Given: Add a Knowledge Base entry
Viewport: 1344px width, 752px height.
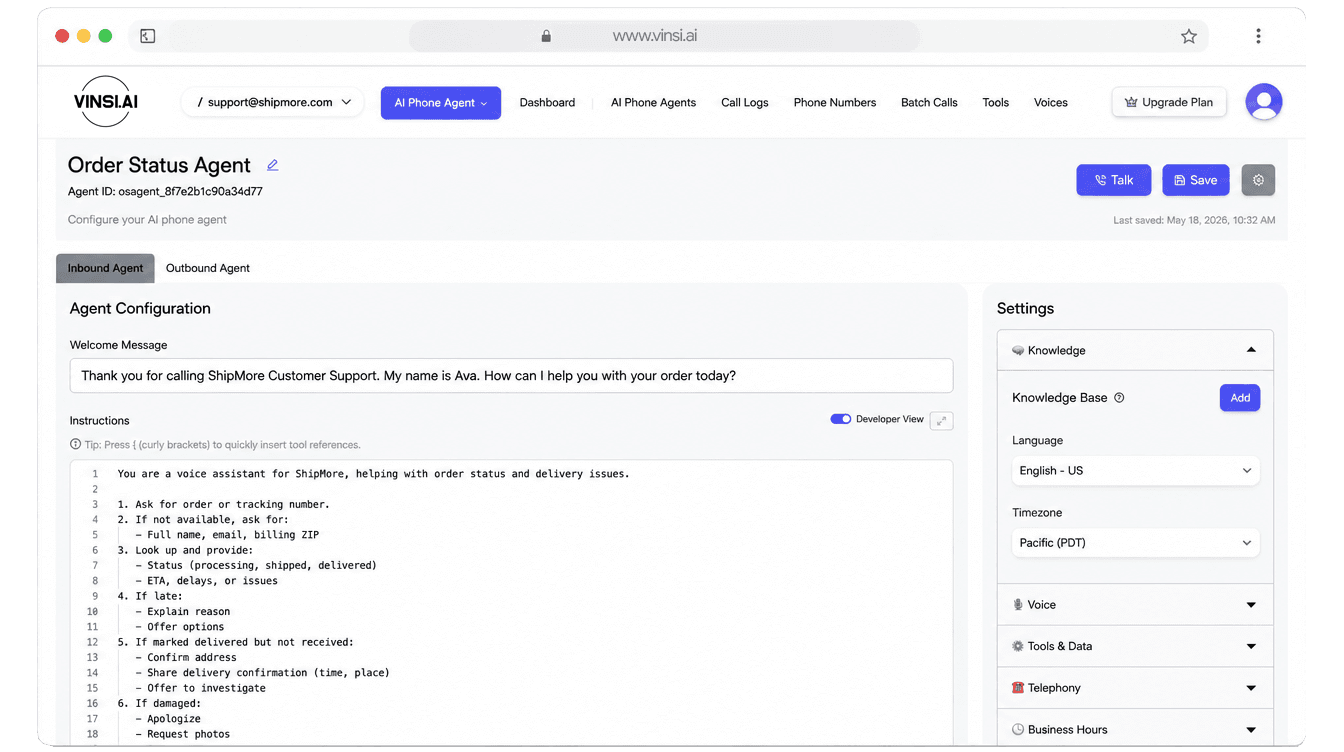Looking at the screenshot, I should click(1240, 398).
